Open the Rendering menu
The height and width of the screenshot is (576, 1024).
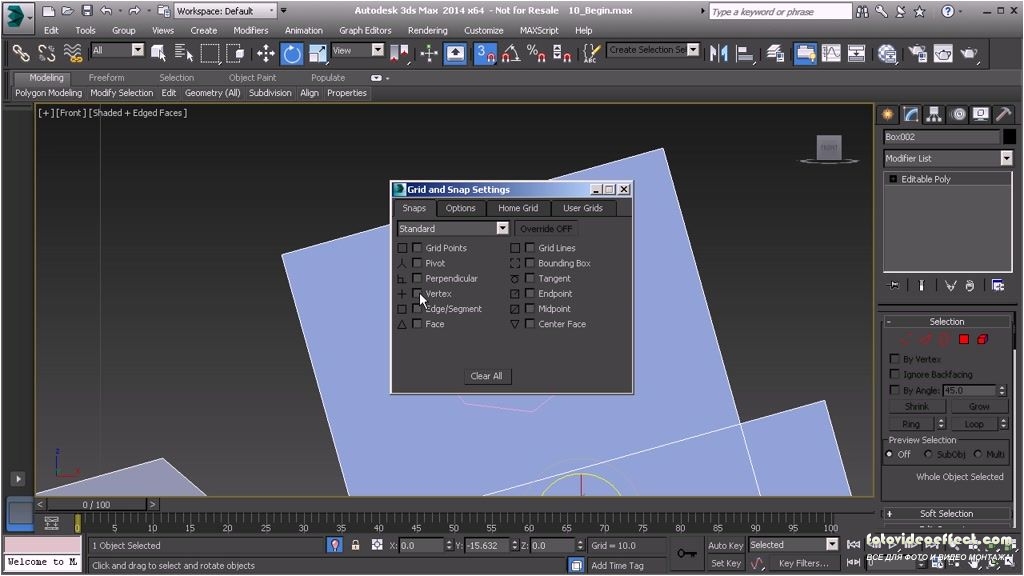[427, 30]
